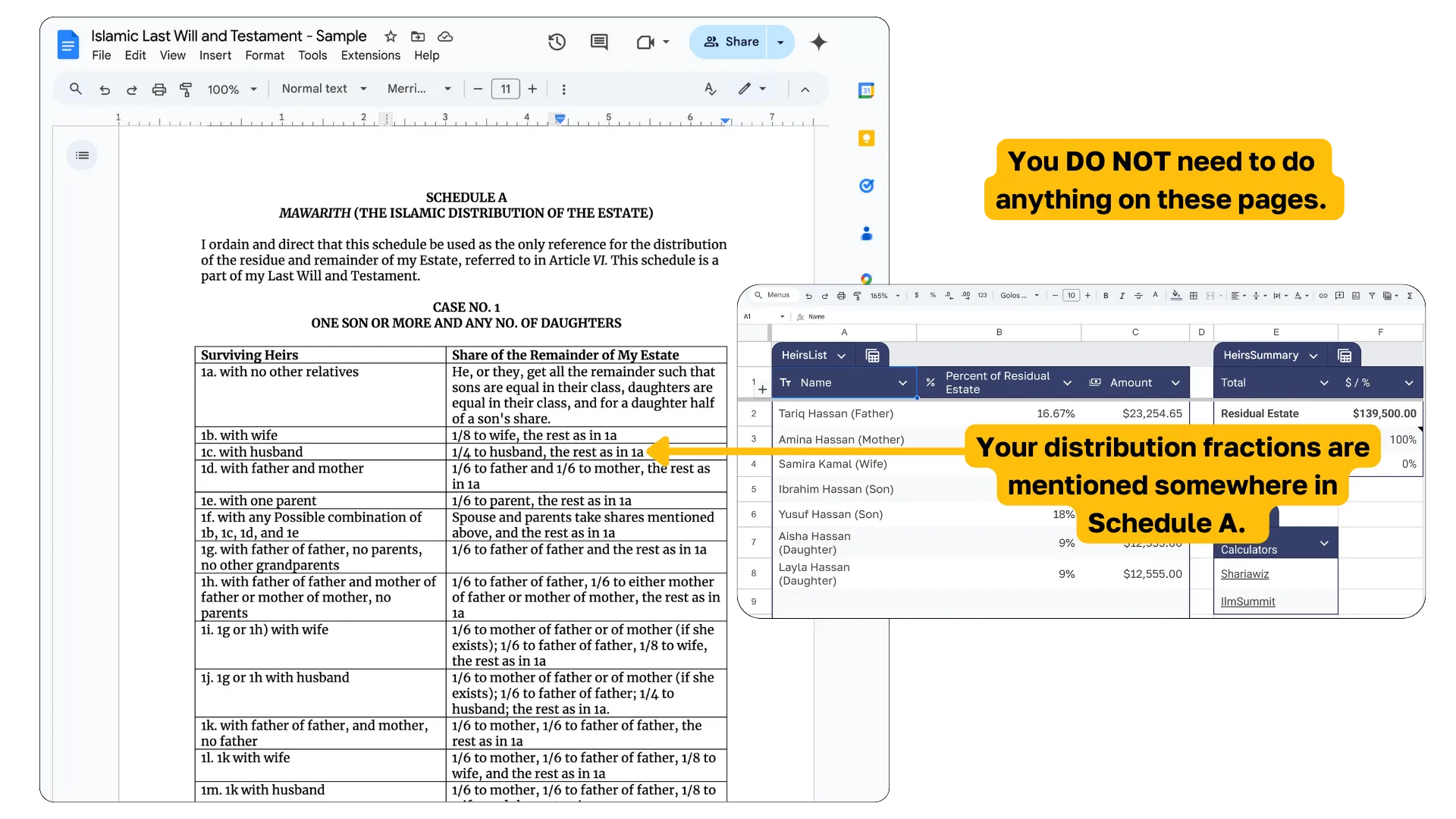The width and height of the screenshot is (1456, 819).
Task: Click the HeirsSummary table calculator icon
Action: click(x=1345, y=356)
